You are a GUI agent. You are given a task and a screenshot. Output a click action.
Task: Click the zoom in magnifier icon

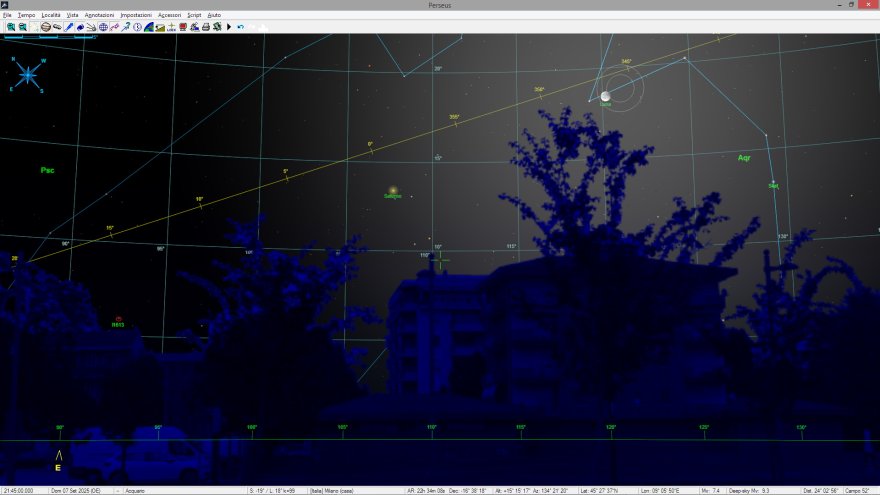(x=11, y=27)
